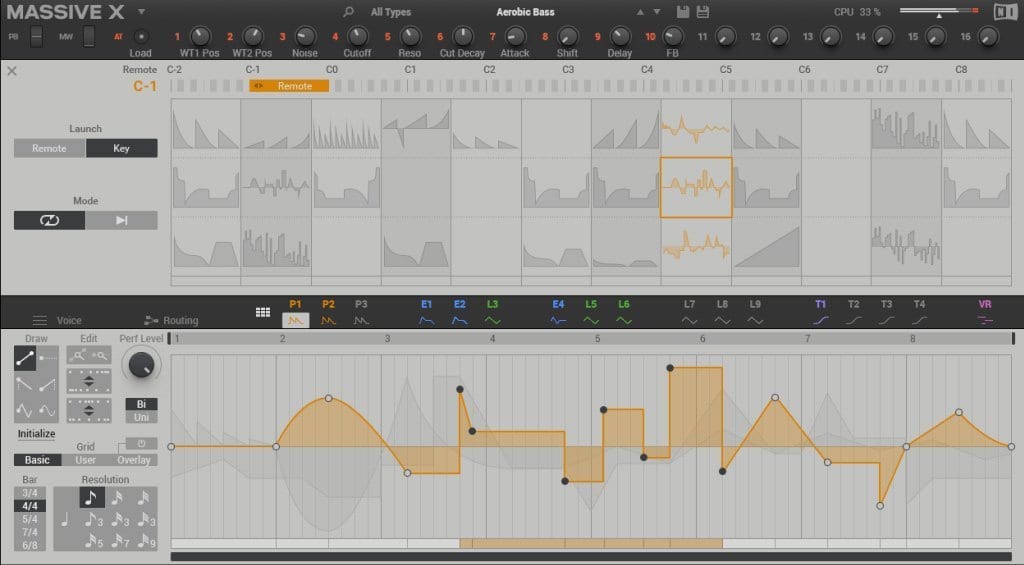This screenshot has height=565, width=1024.
Task: Open the Voice page
Action: coord(57,320)
